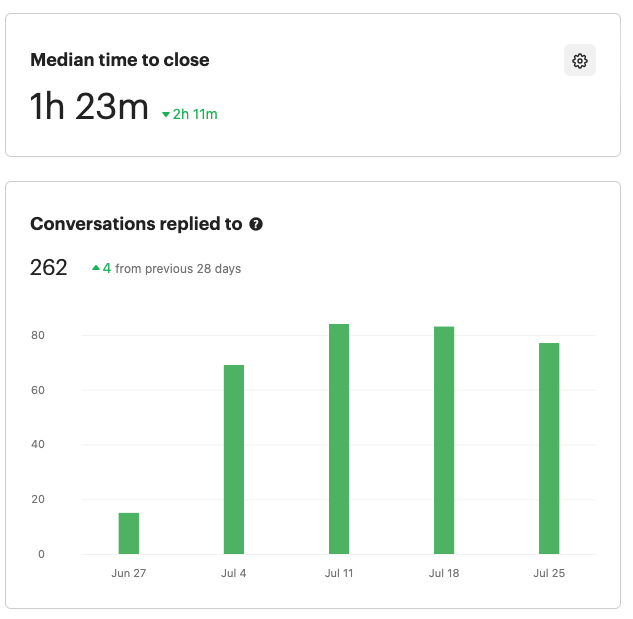633x619 pixels.
Task: Click the help icon beside Conversations replied to
Action: pyautogui.click(x=256, y=224)
